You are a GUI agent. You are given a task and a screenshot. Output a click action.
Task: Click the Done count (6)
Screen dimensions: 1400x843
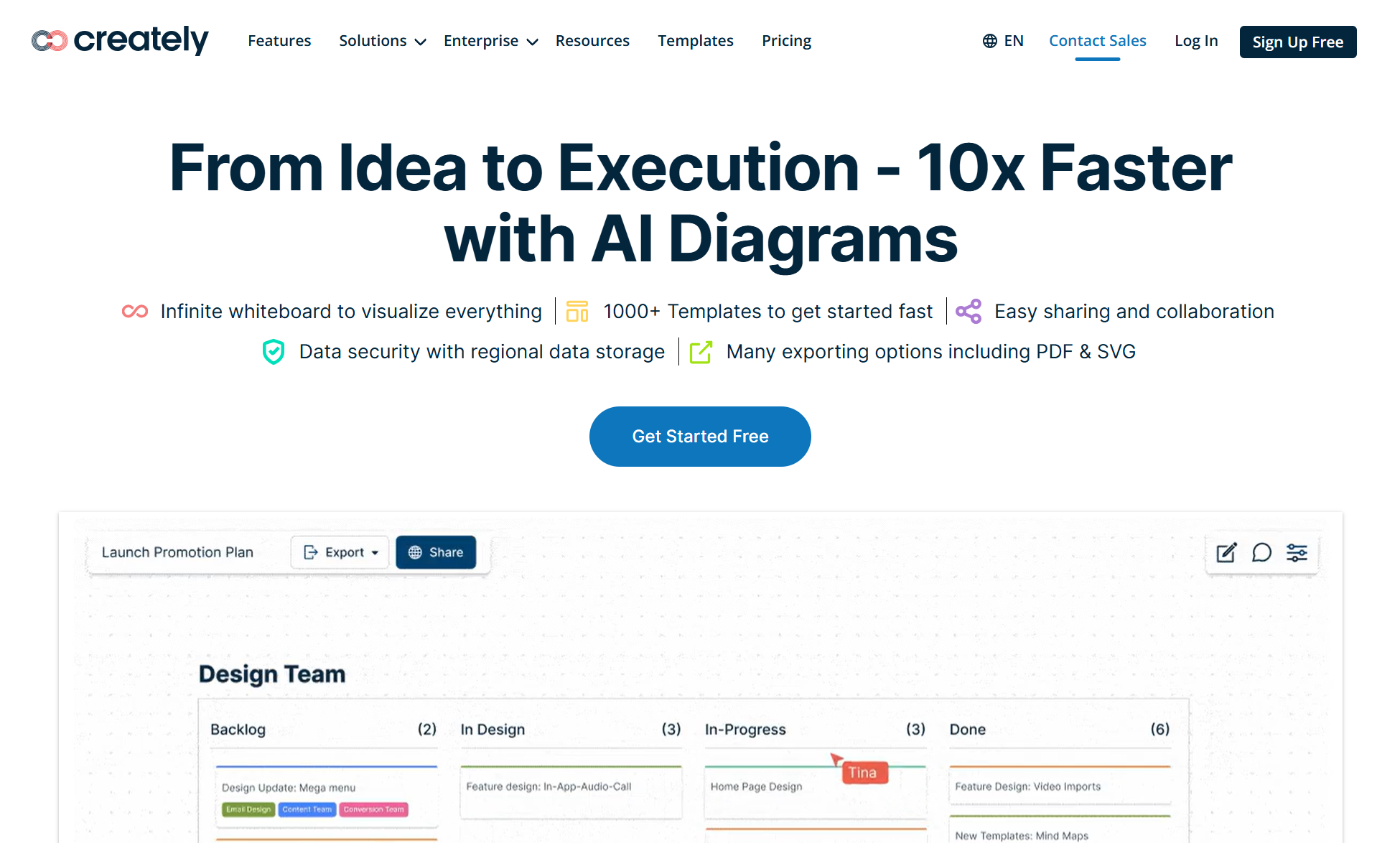pos(1160,730)
